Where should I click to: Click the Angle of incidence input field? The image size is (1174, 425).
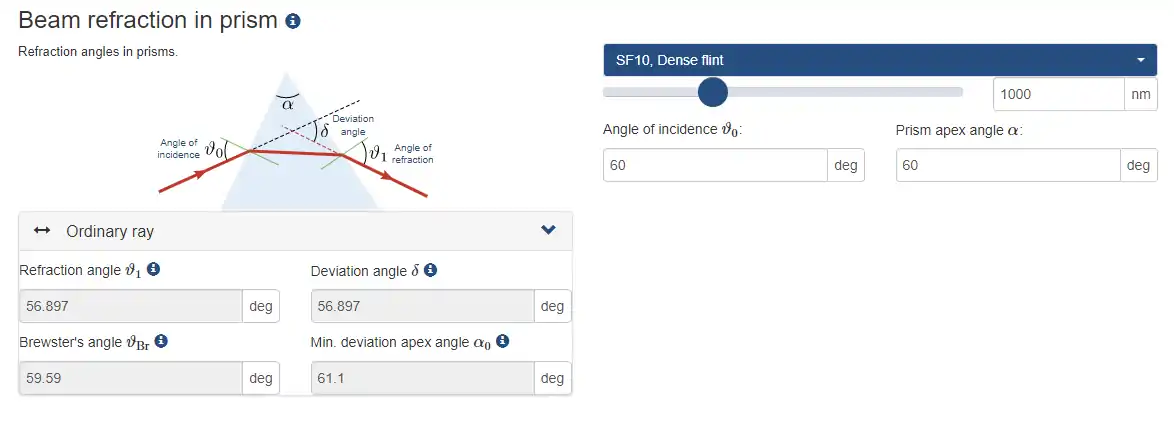715,165
